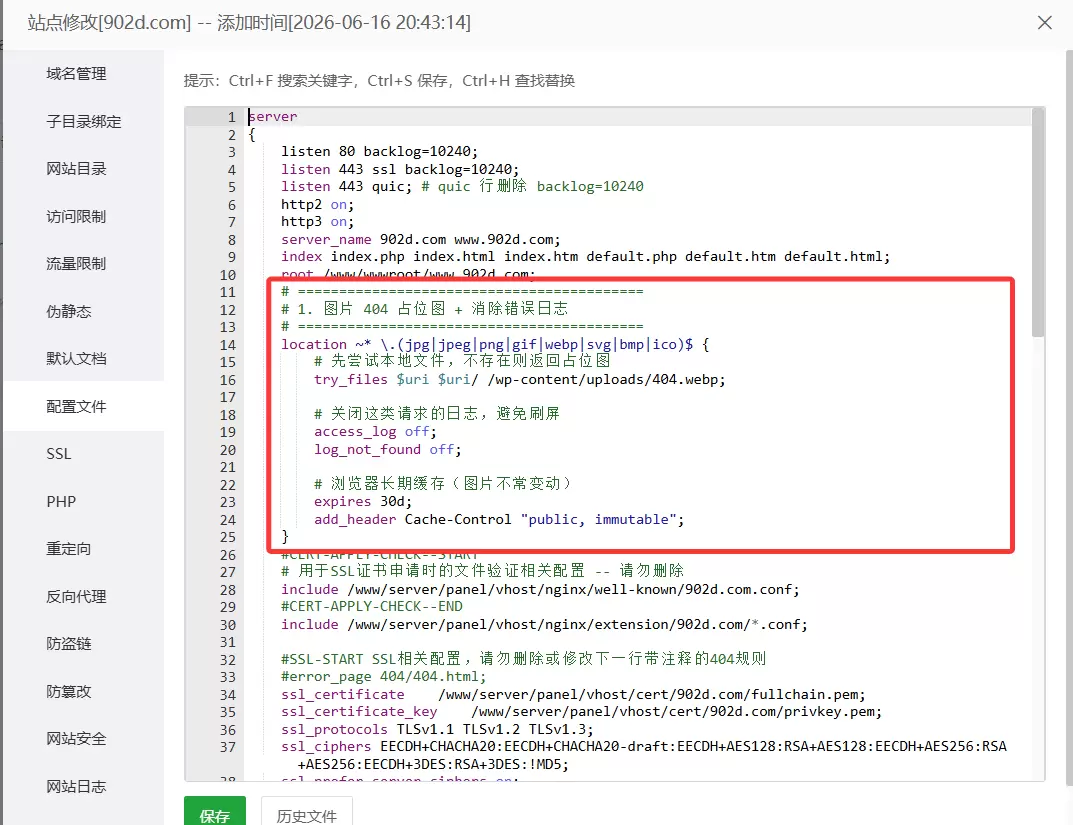The height and width of the screenshot is (825, 1073).
Task: Select the 访问限制 menu item
Action: 76,217
